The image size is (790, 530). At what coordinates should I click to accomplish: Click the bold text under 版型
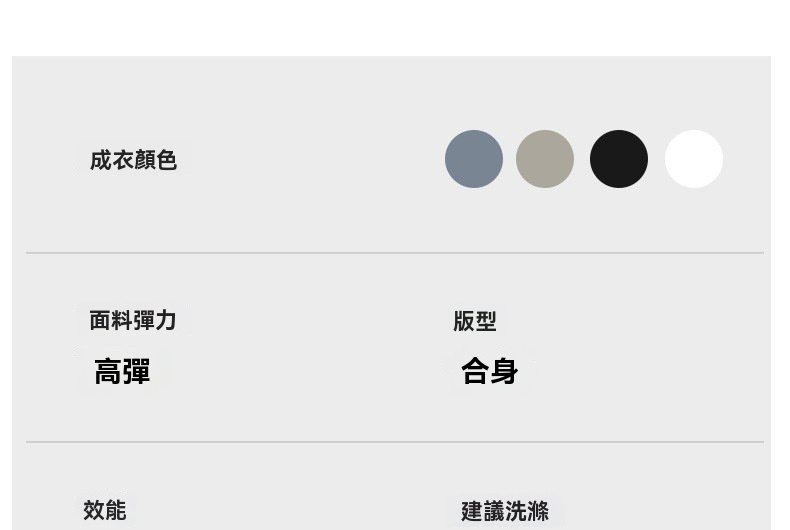coord(490,372)
